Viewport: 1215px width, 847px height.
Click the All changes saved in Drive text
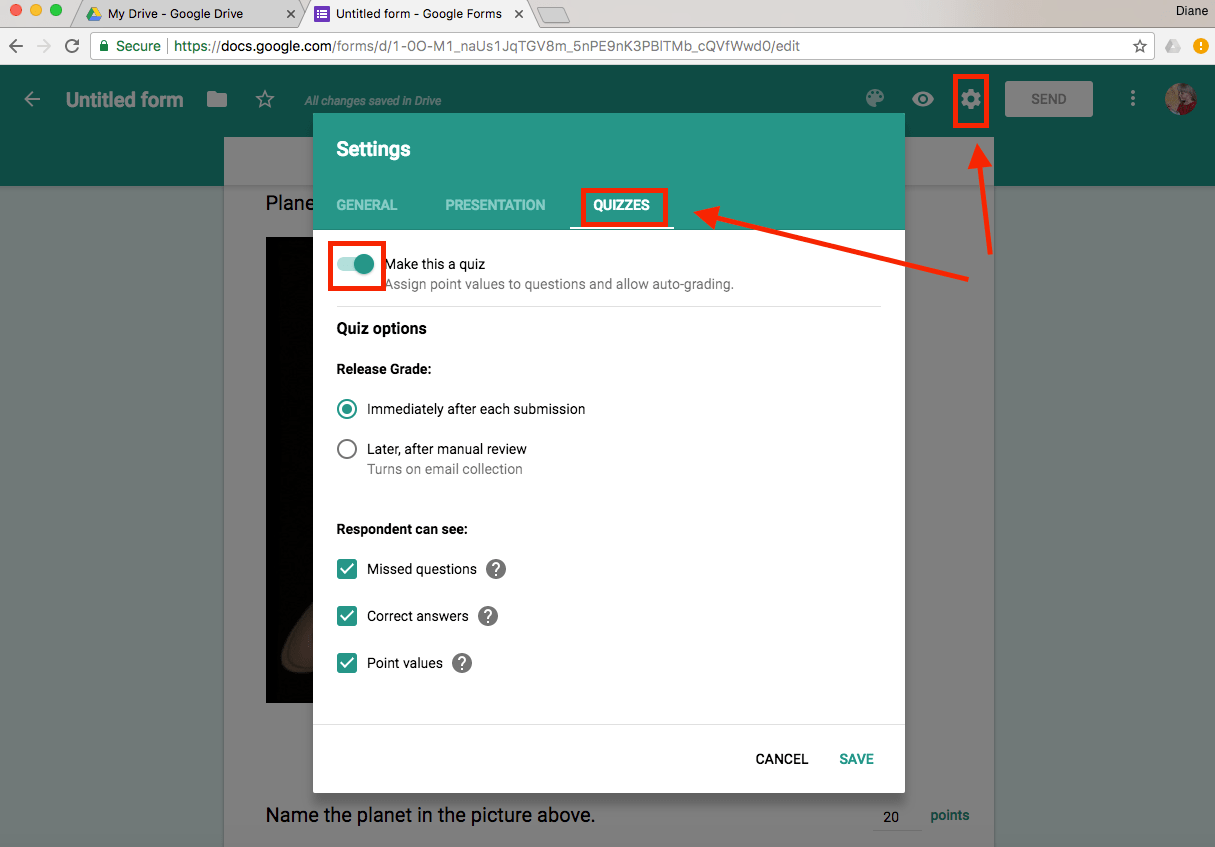[373, 101]
